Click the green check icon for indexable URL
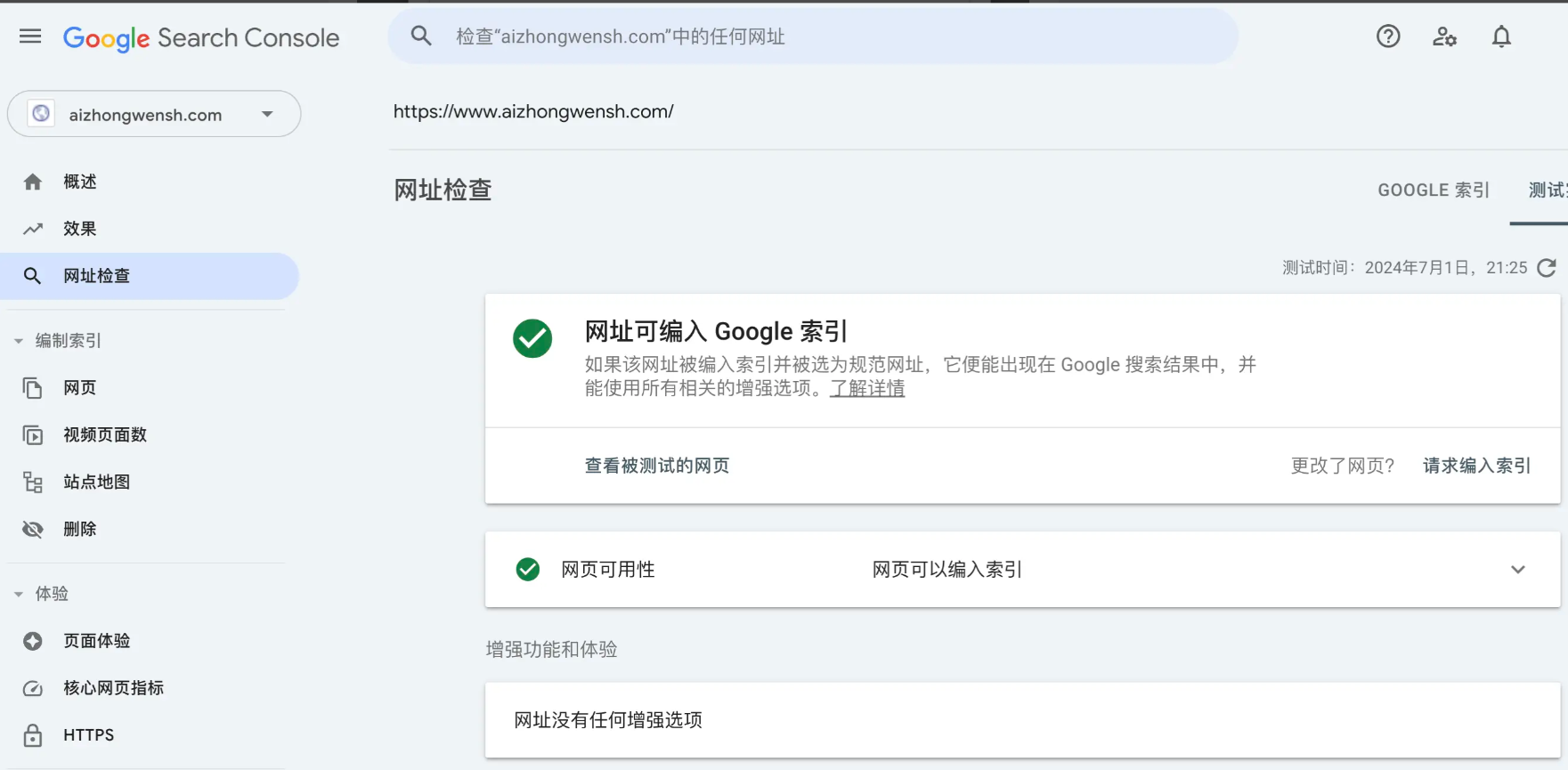This screenshot has width=1568, height=770. click(532, 338)
